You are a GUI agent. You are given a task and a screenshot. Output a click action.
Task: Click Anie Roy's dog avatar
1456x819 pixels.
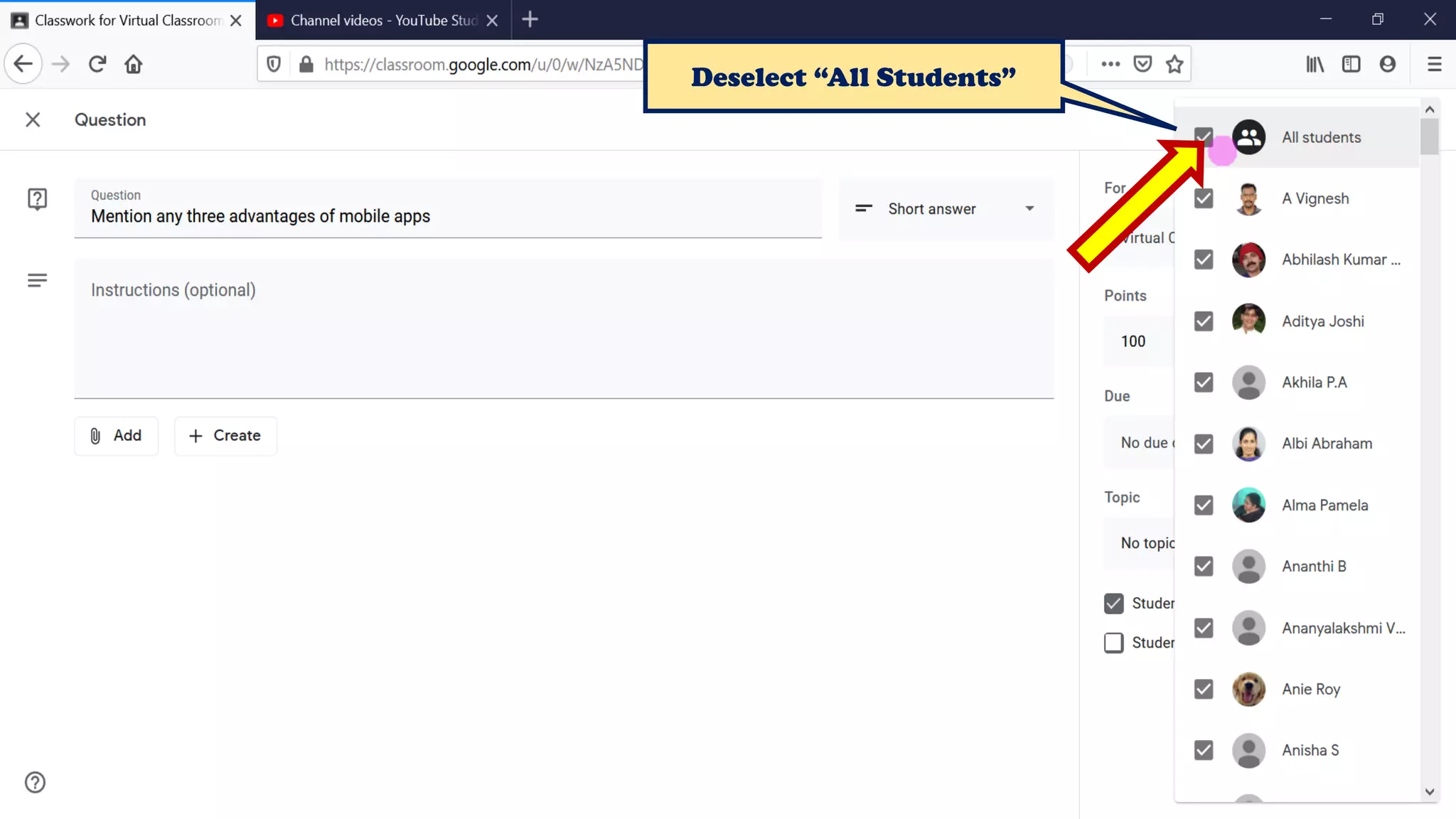click(x=1248, y=689)
